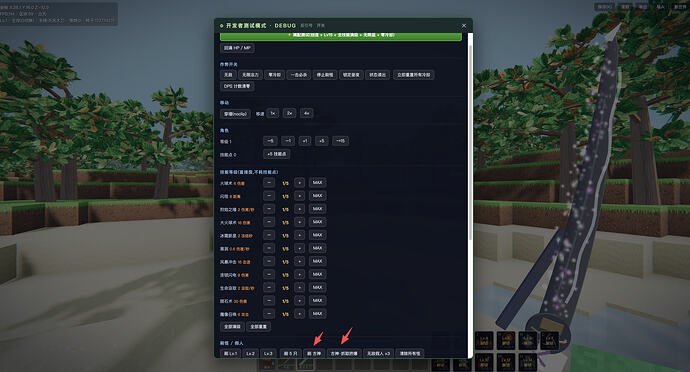690x372 pixels.
Task: Lower the 生命汲取 skill level with minus
Action: pyautogui.click(x=269, y=287)
